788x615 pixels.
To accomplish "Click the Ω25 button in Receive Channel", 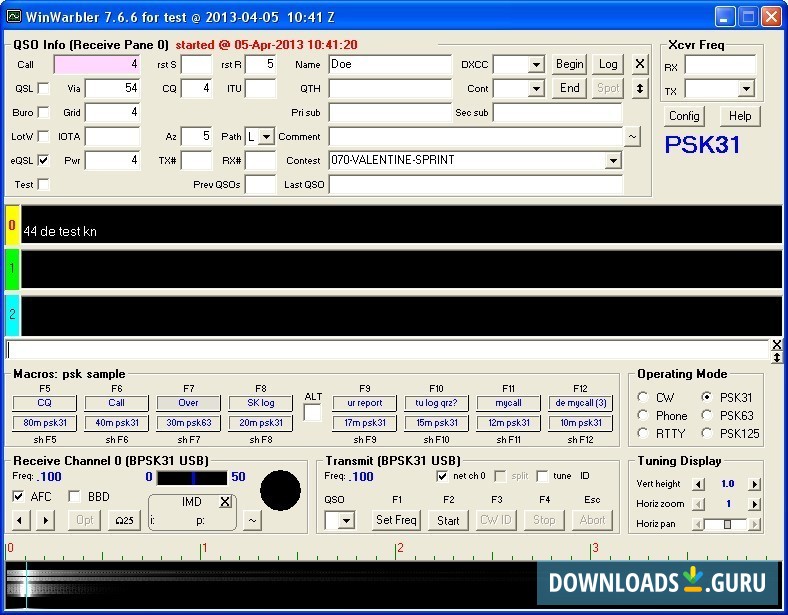I will [124, 520].
